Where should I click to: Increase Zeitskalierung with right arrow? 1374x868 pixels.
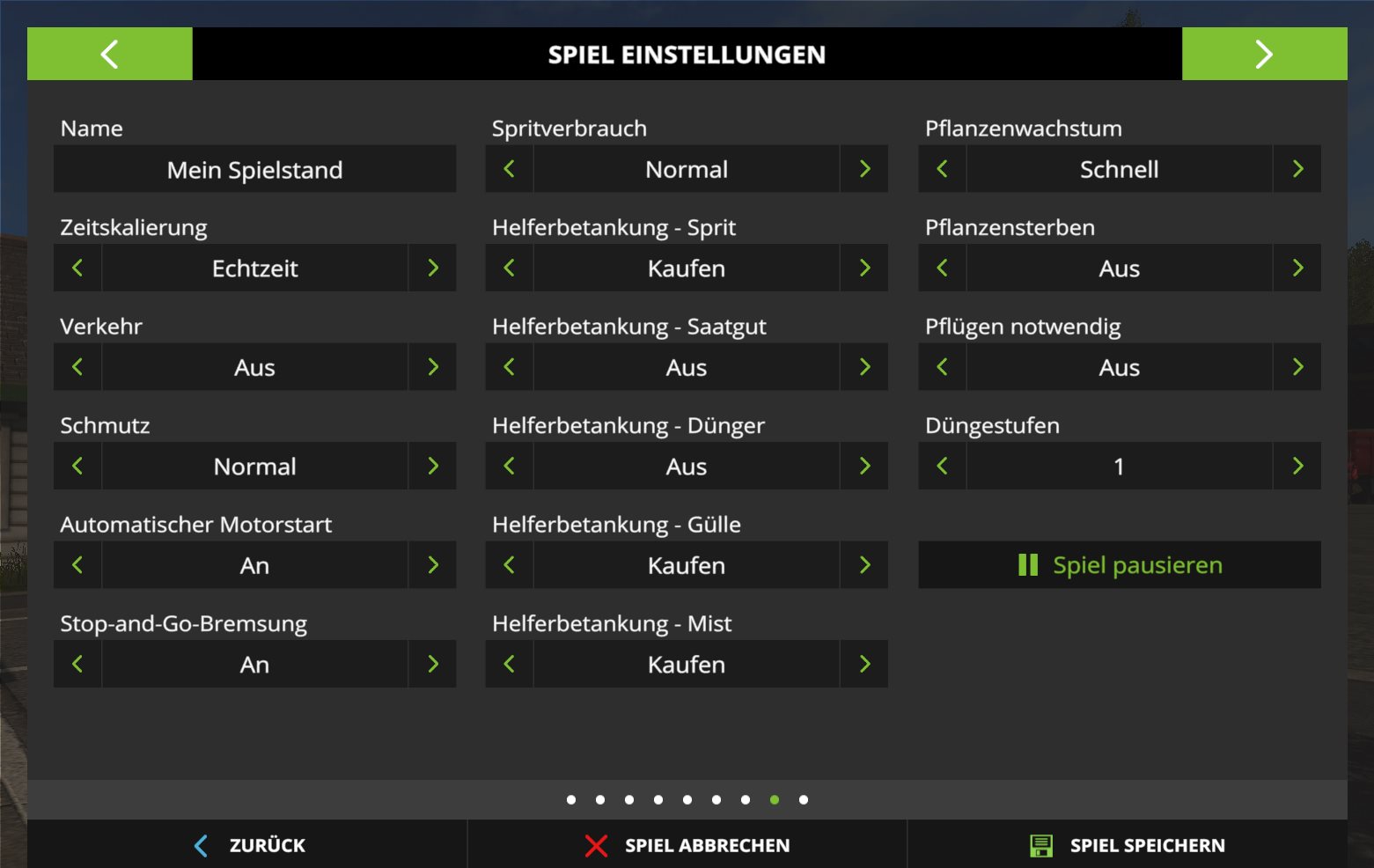(432, 268)
